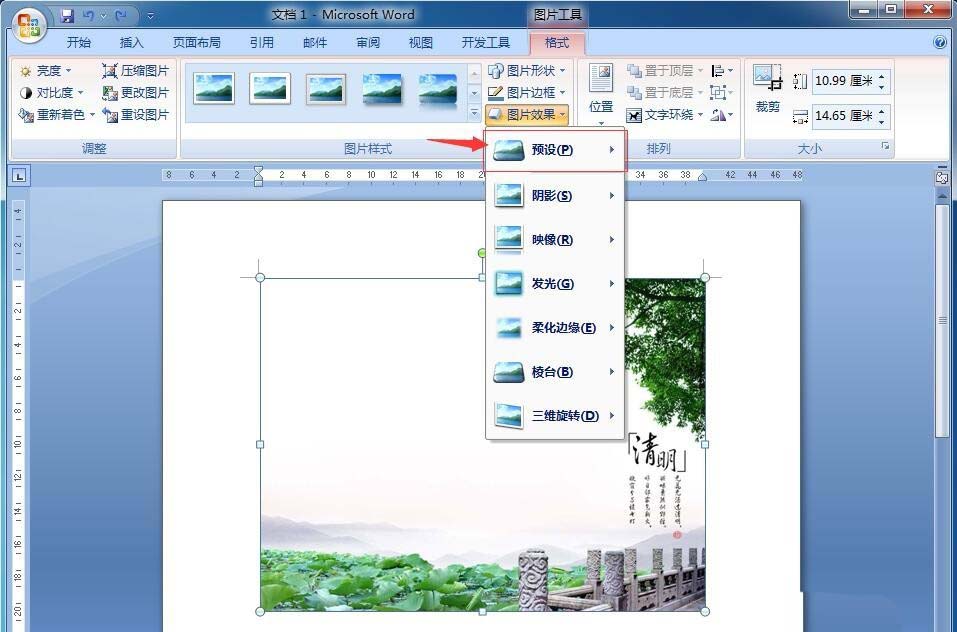This screenshot has height=632, width=957.
Task: Open the 开发工具 tab
Action: click(x=485, y=42)
